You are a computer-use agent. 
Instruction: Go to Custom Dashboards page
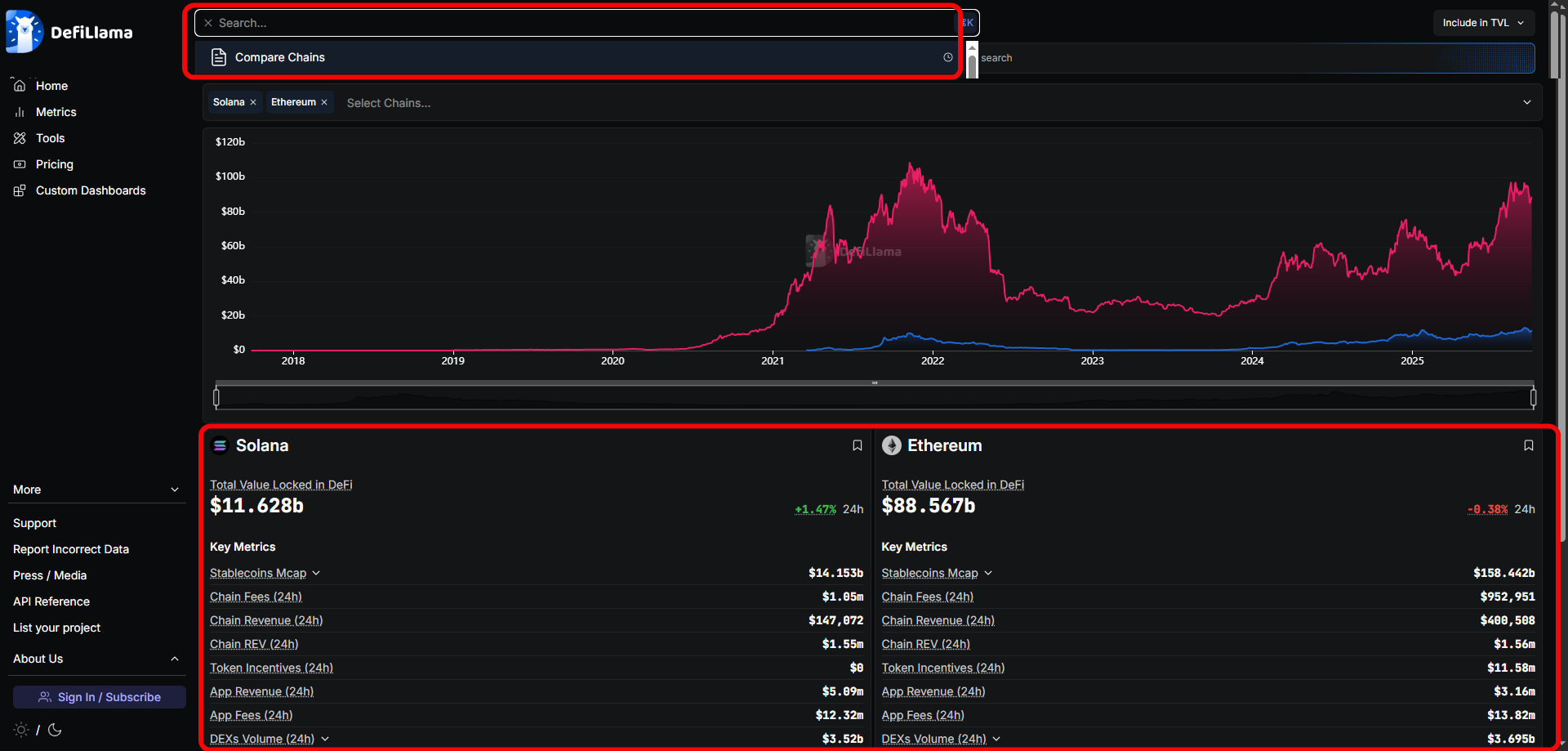(91, 190)
